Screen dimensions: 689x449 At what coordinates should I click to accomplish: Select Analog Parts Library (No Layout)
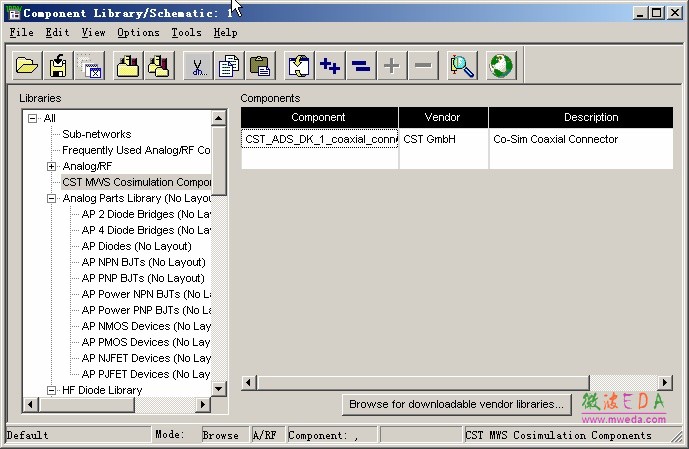[137, 198]
